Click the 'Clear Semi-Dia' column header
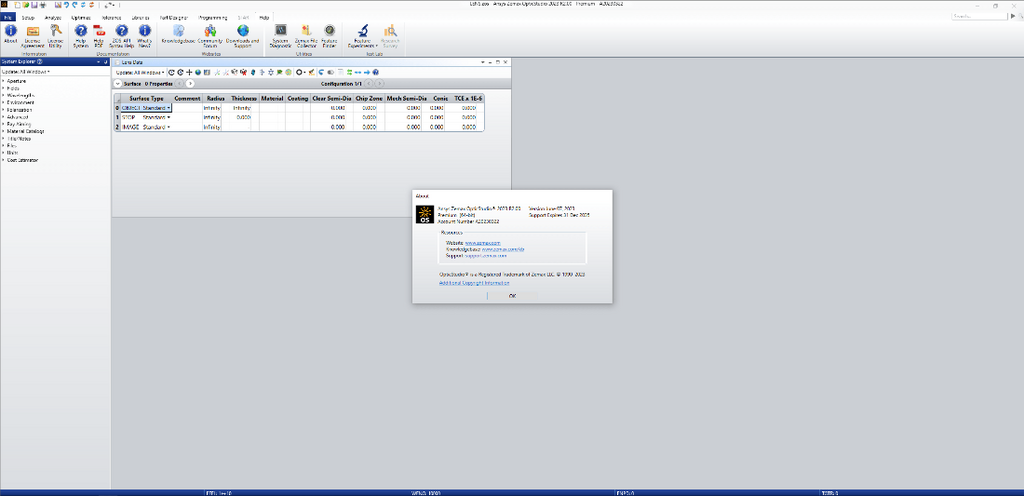Image resolution: width=1024 pixels, height=496 pixels. click(332, 98)
